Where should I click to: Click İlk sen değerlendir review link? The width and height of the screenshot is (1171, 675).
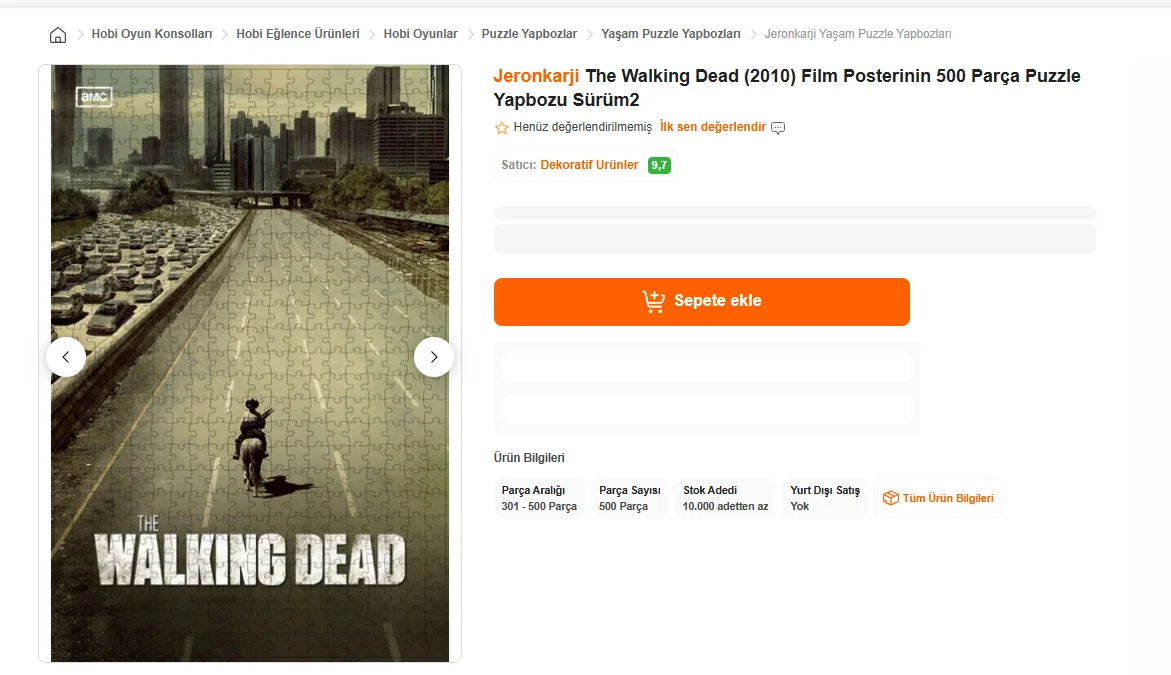(x=713, y=127)
